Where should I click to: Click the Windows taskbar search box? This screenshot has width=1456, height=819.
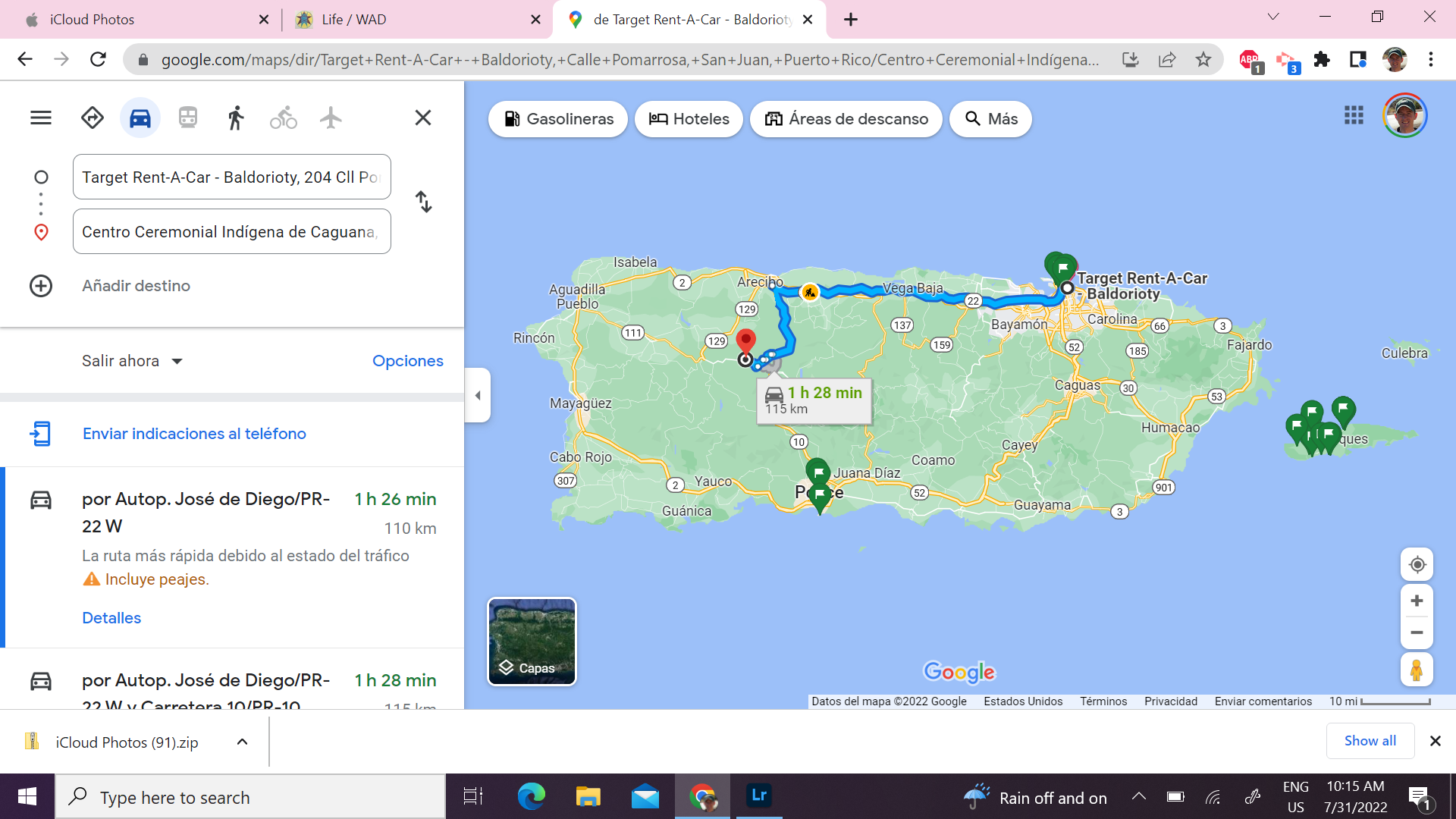[250, 797]
